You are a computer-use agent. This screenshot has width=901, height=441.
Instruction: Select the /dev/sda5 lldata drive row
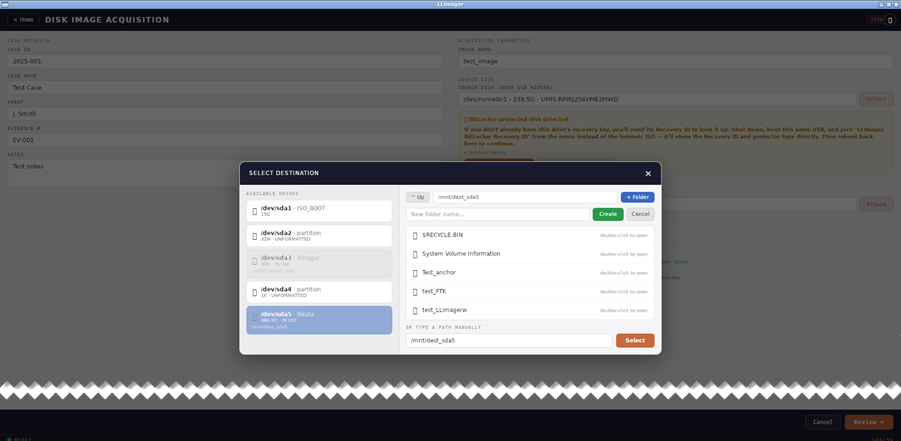[319, 320]
